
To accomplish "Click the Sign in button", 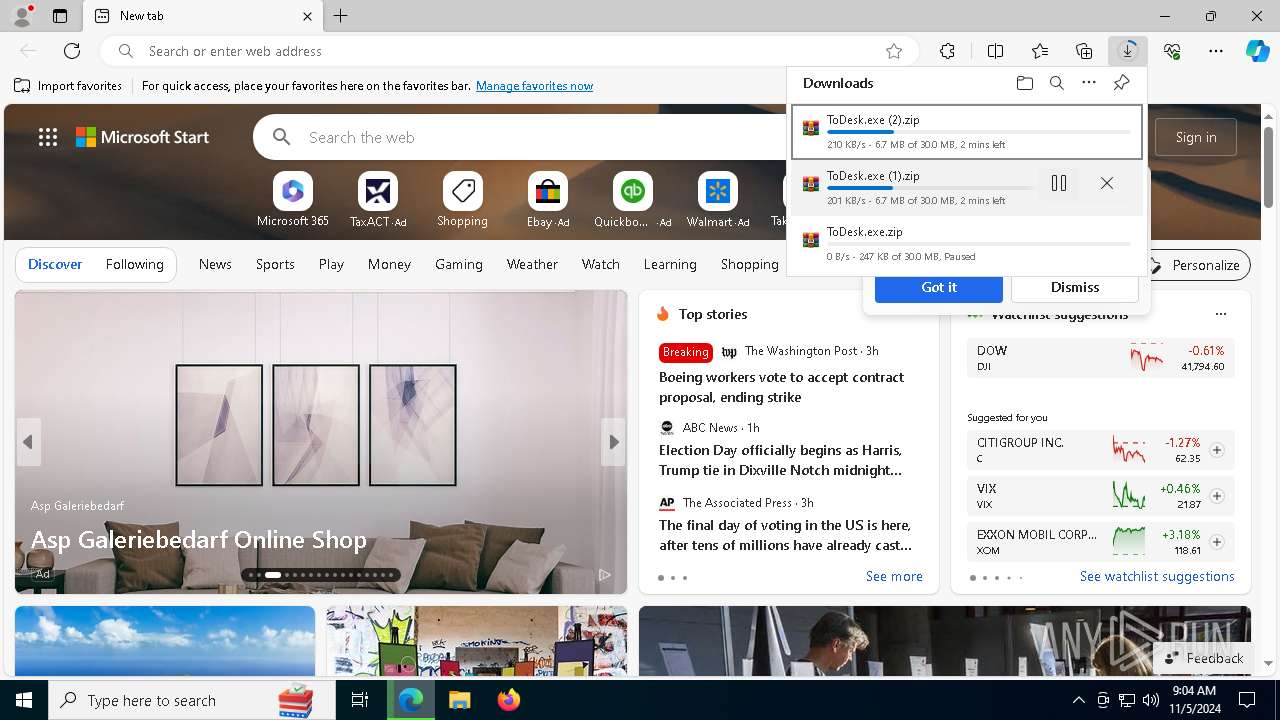I will coord(1196,137).
